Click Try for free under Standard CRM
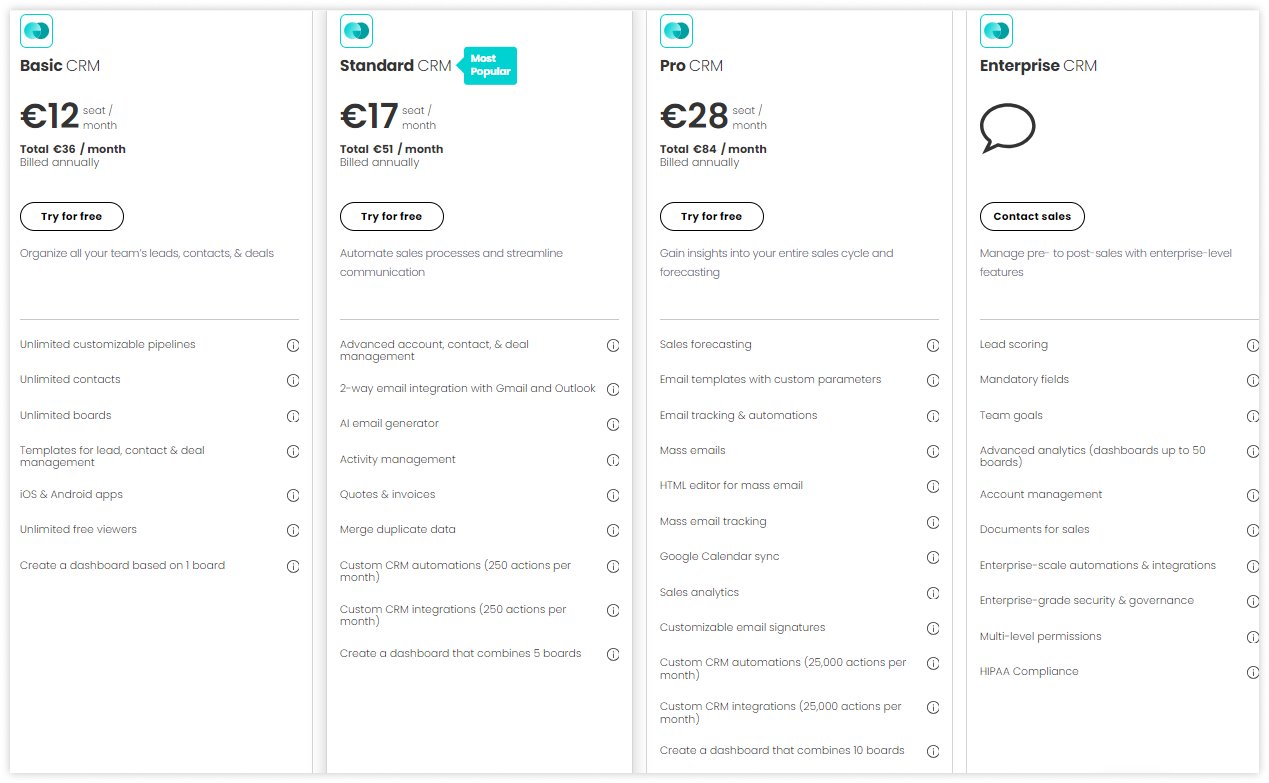The image size is (1269, 783). click(391, 216)
